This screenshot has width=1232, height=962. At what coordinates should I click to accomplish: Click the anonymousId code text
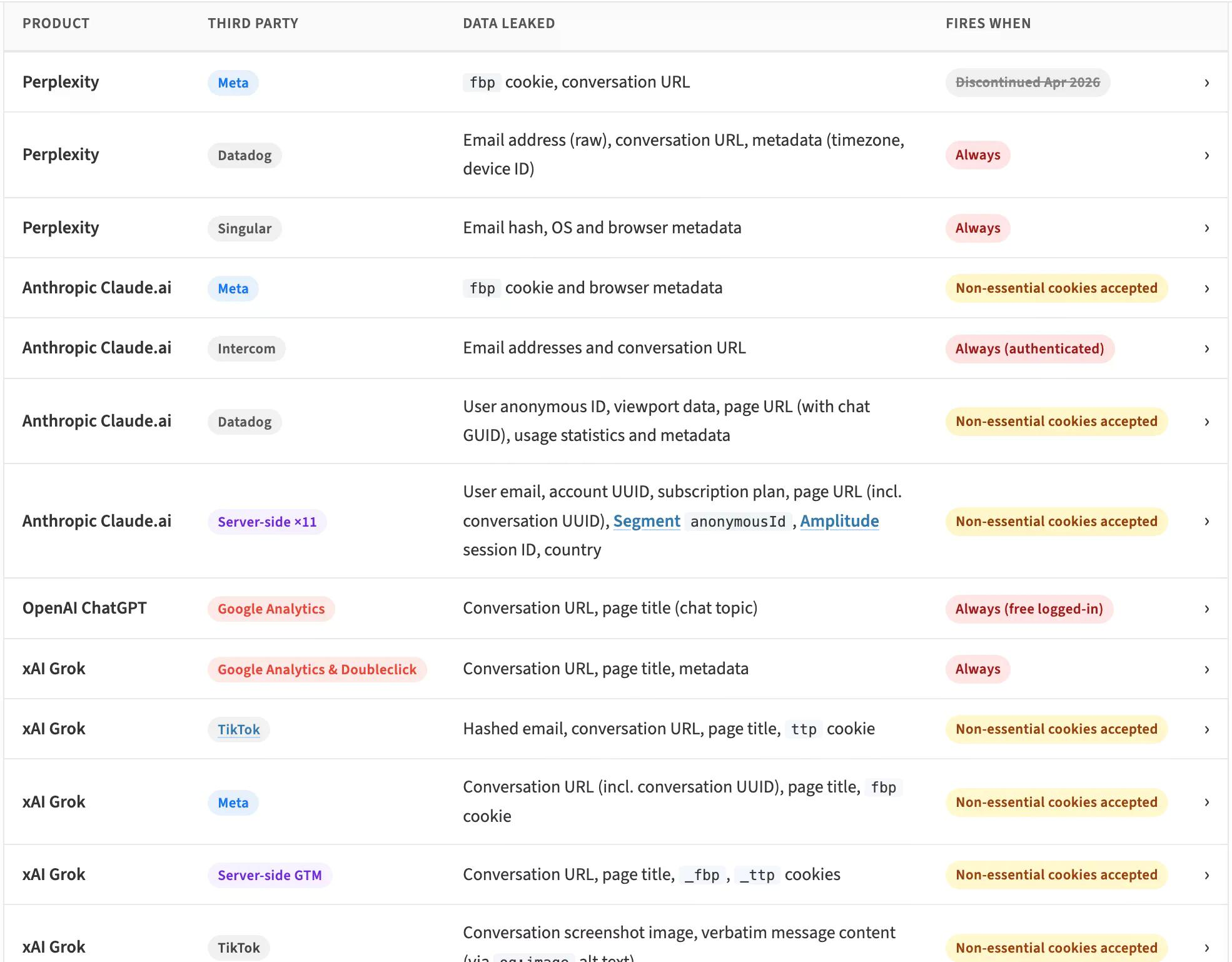click(738, 522)
